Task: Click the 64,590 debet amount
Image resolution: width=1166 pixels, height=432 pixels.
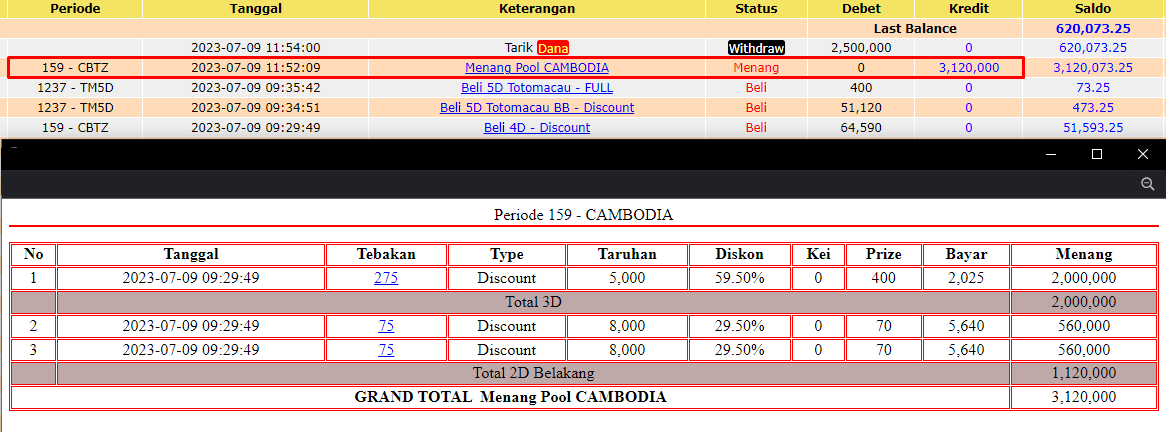Action: (861, 128)
